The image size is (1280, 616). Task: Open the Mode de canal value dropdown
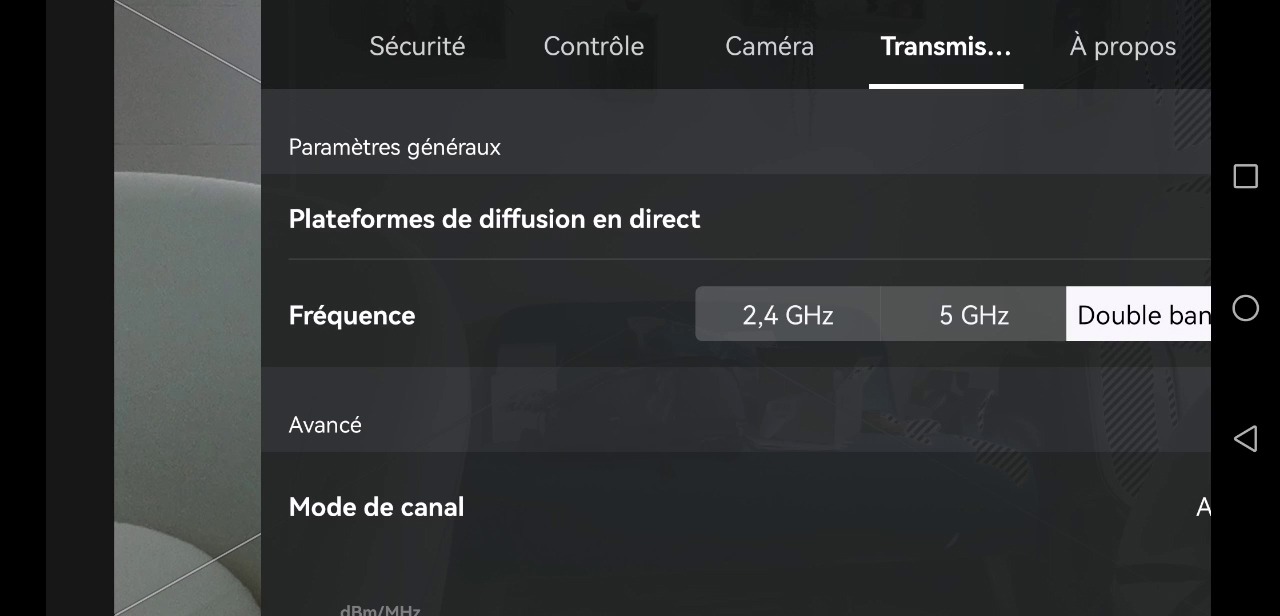point(1203,507)
